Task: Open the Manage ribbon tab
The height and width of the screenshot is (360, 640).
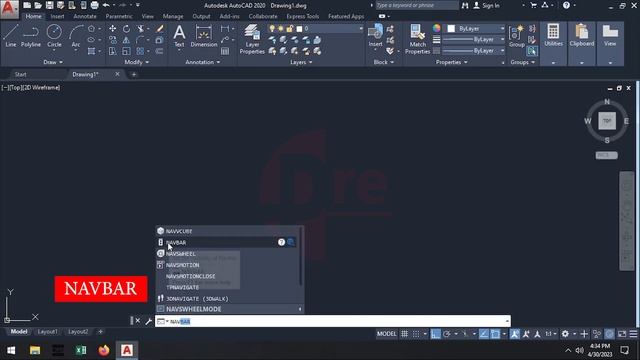Action: pos(173,16)
